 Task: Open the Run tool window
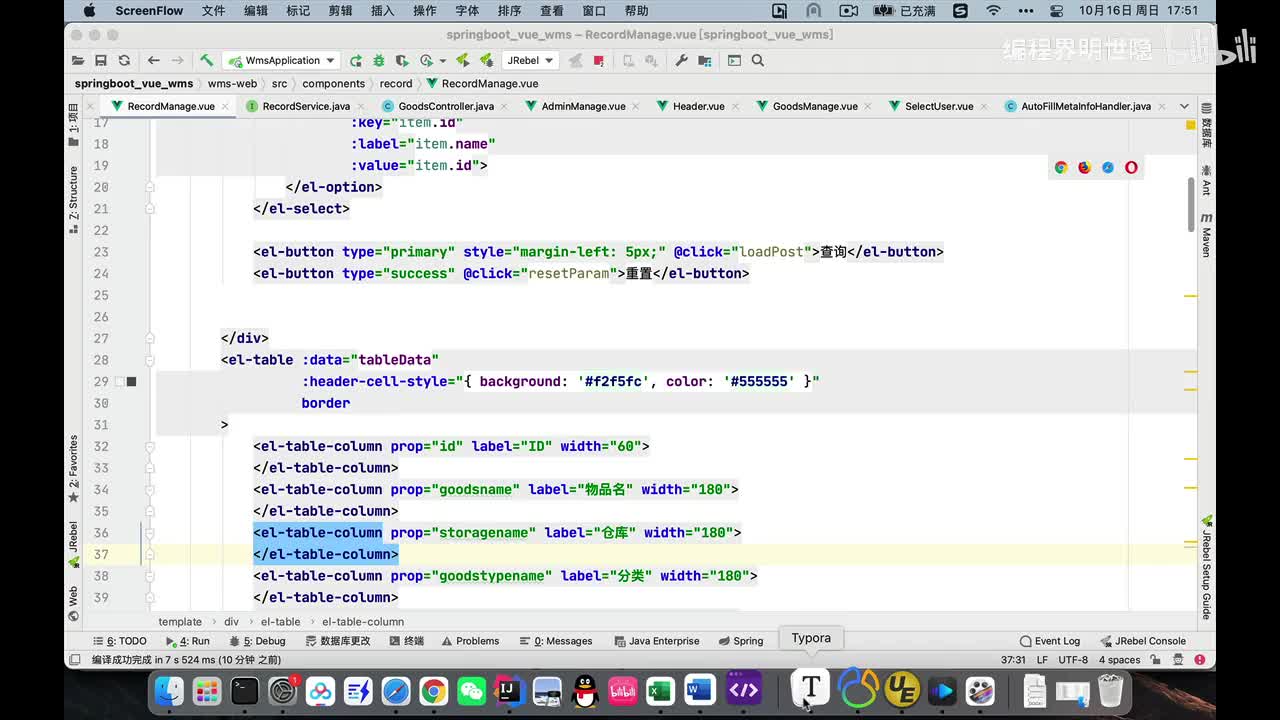pos(188,641)
